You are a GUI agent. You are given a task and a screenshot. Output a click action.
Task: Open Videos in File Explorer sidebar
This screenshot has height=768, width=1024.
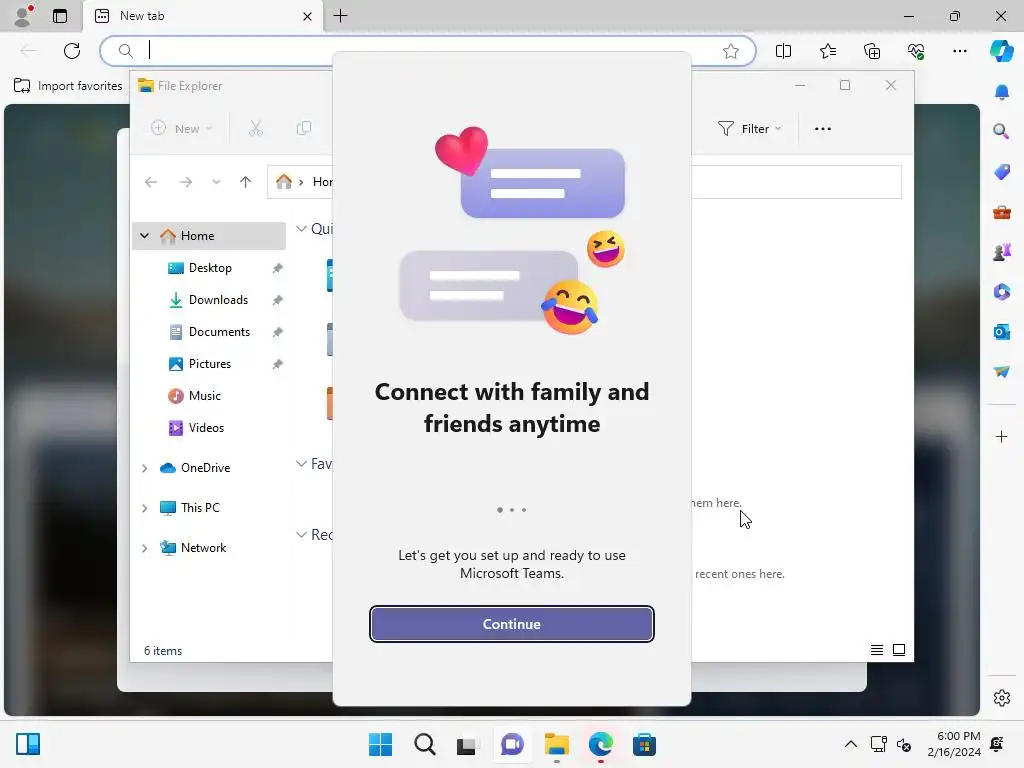206,428
